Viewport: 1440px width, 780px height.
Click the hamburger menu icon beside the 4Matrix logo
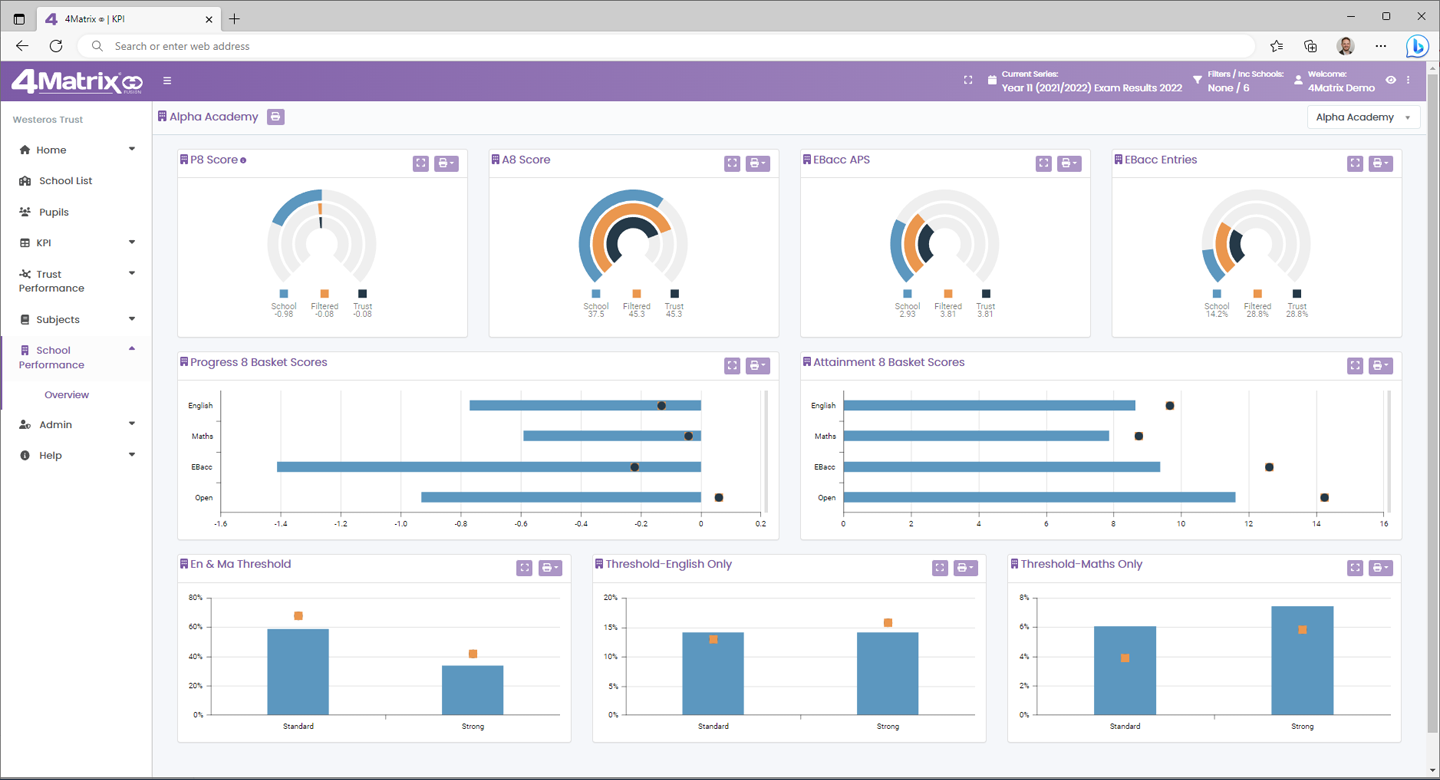(167, 81)
